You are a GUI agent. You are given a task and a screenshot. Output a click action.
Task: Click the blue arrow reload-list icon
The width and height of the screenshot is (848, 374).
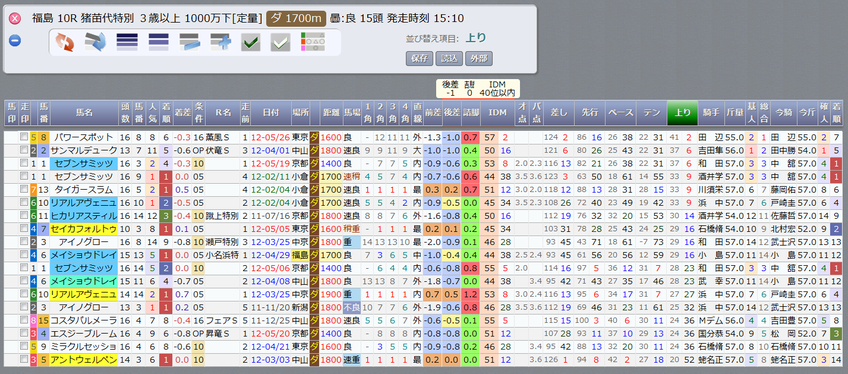pyautogui.click(x=95, y=42)
